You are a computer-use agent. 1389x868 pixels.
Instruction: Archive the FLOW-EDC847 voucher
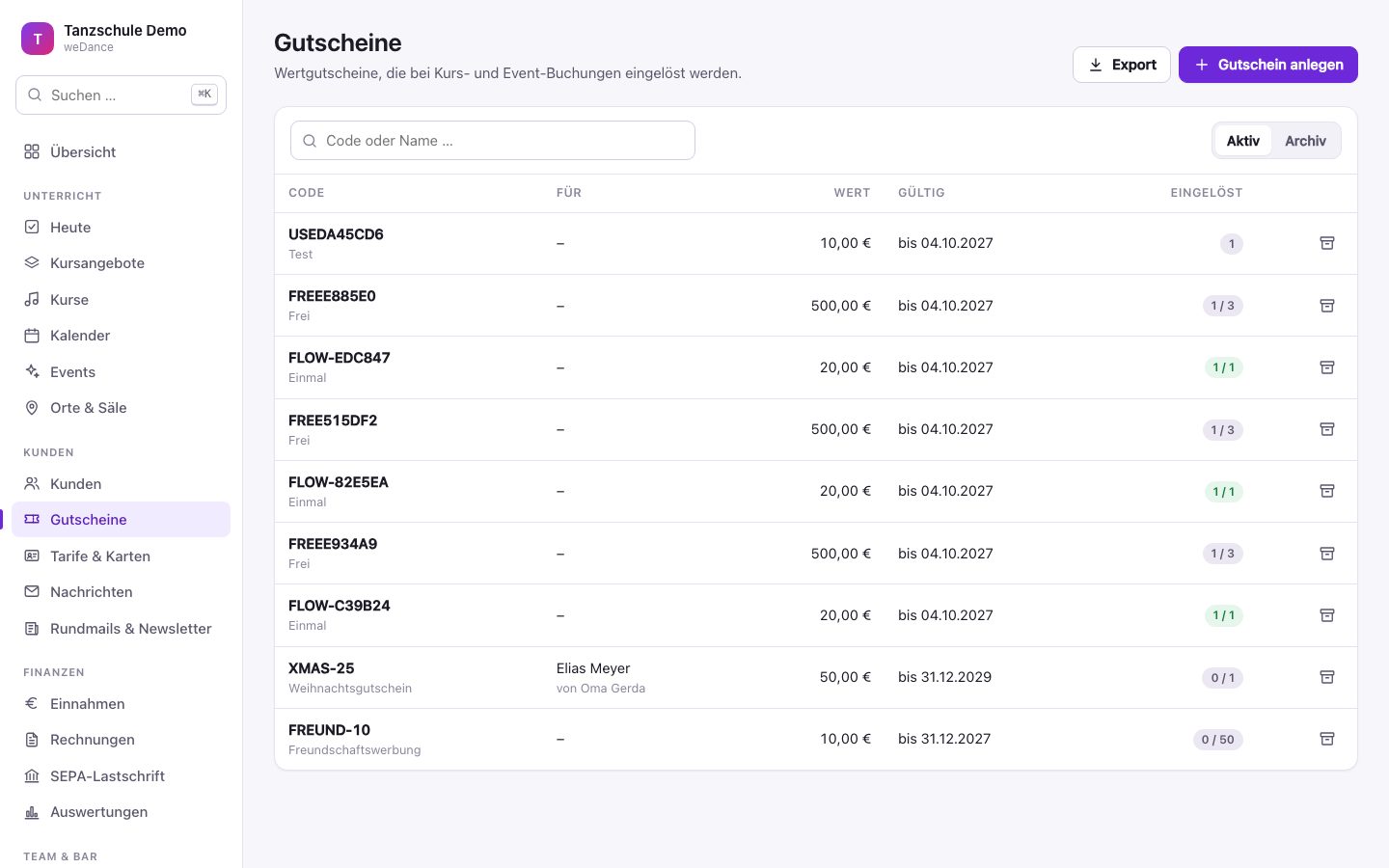(1327, 367)
